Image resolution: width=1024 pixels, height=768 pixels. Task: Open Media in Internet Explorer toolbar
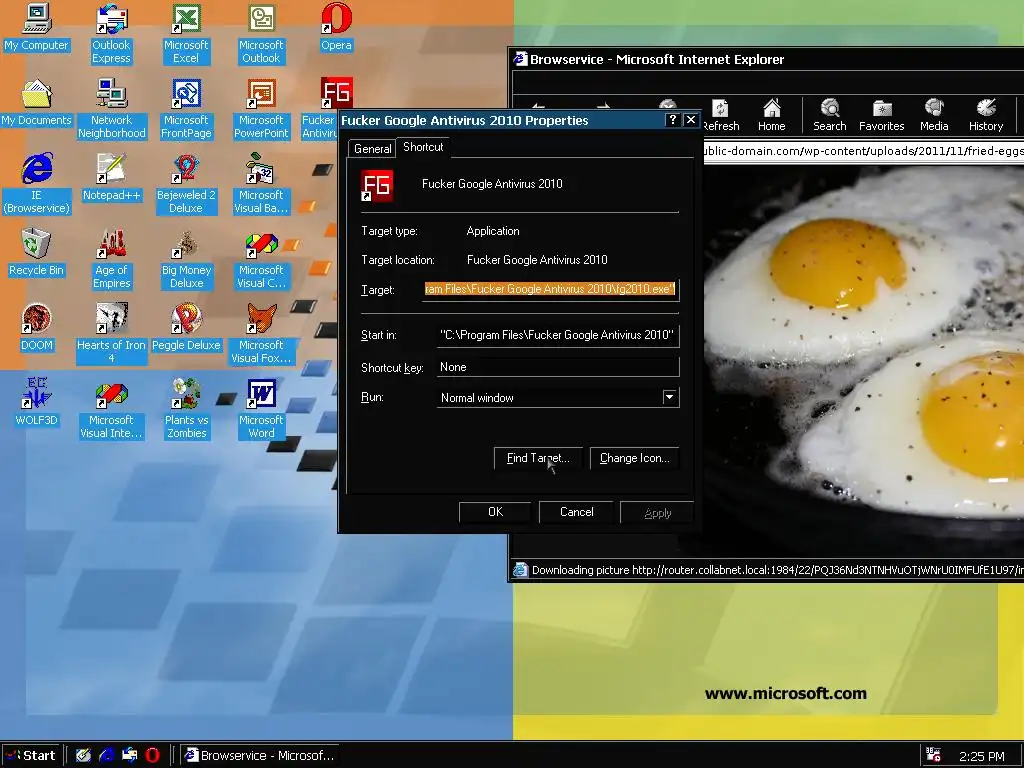click(934, 115)
